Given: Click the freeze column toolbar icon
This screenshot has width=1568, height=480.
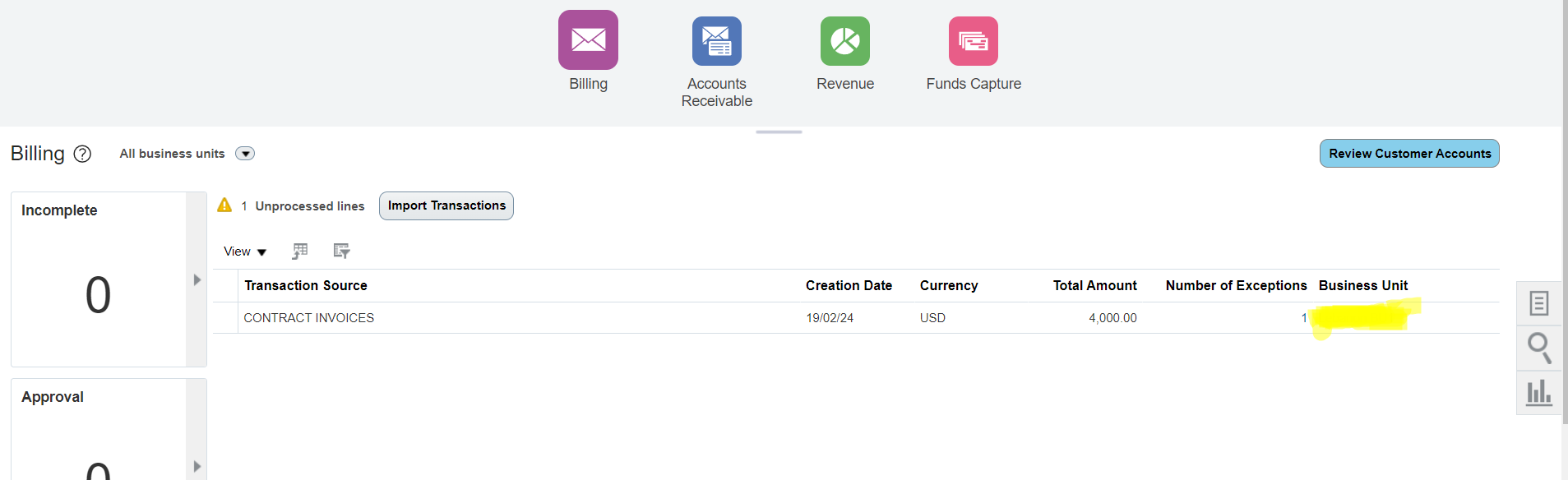Looking at the screenshot, I should coord(300,251).
